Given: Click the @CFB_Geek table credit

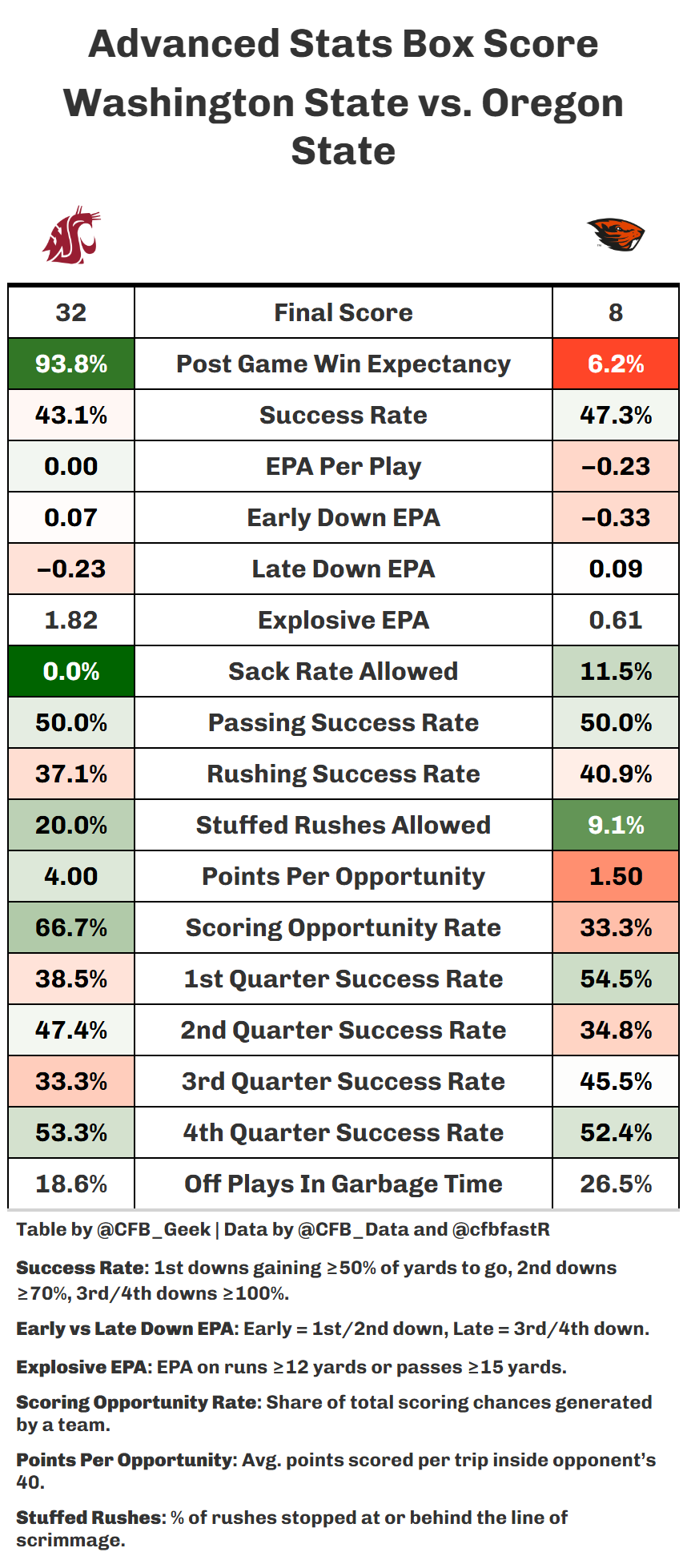Looking at the screenshot, I should (154, 1229).
